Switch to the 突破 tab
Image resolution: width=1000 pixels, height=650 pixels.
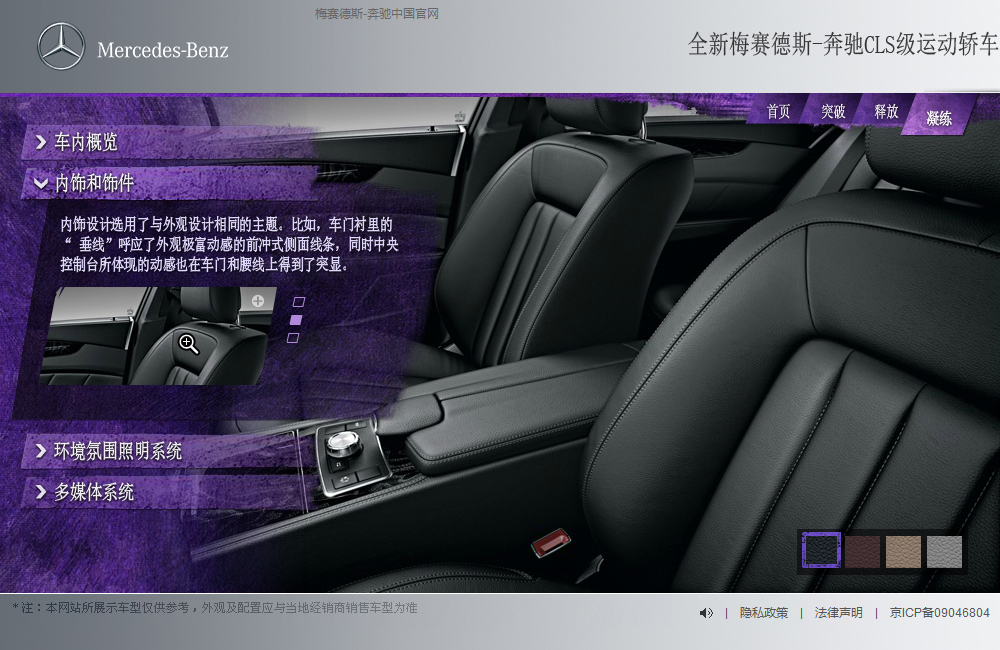833,112
